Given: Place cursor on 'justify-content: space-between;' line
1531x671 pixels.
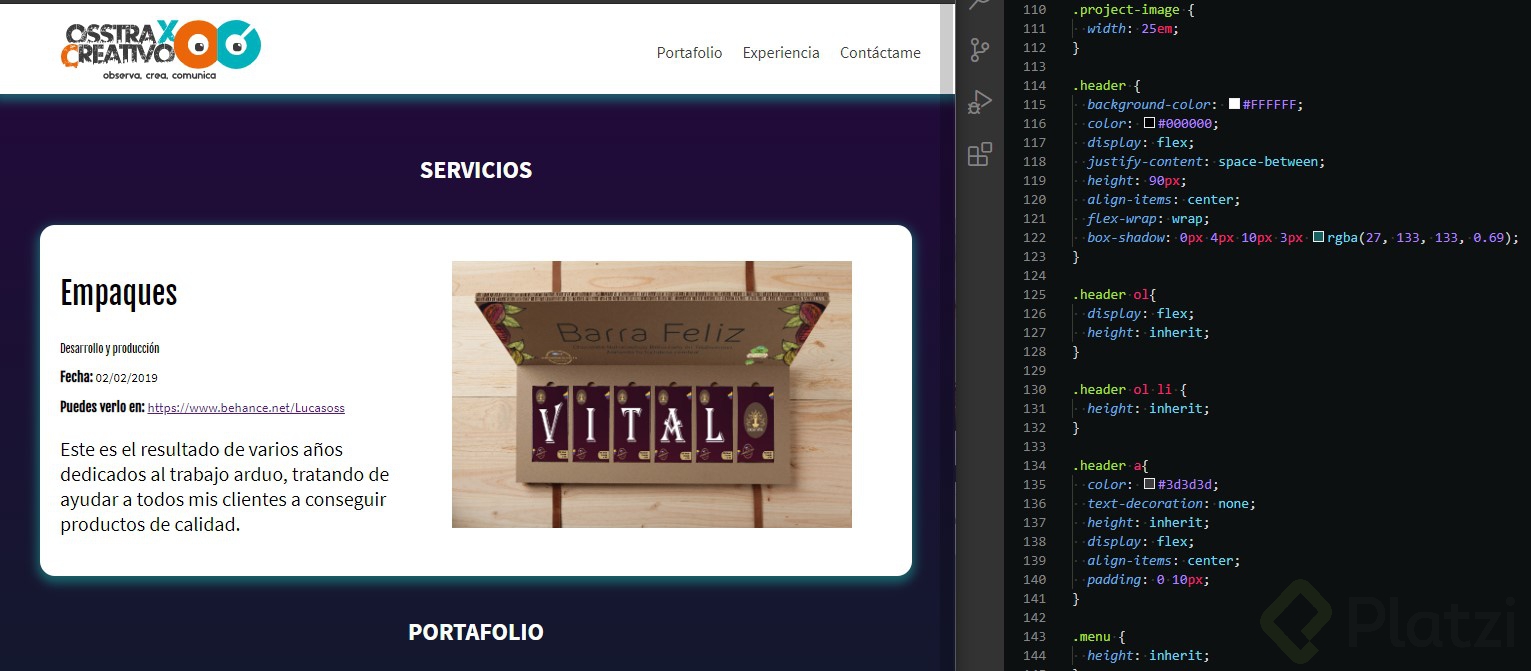Looking at the screenshot, I should click(1205, 161).
